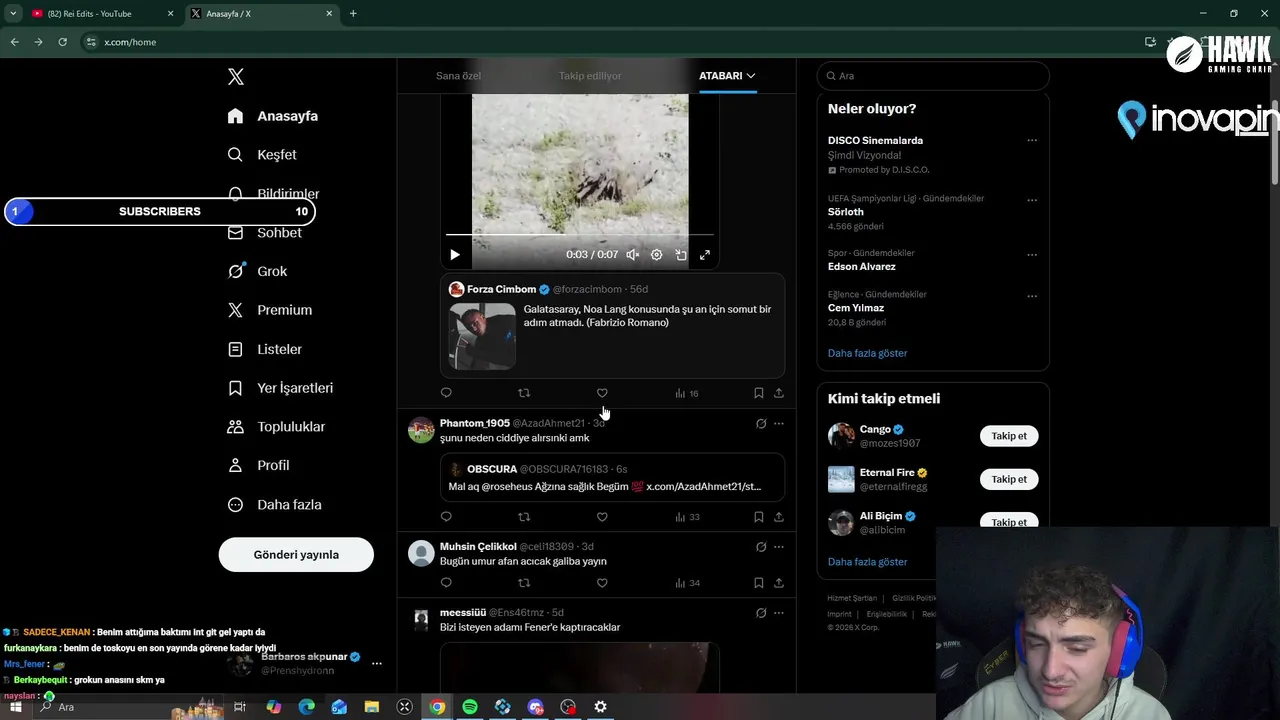
Task: Reply to the video post
Action: tap(446, 393)
